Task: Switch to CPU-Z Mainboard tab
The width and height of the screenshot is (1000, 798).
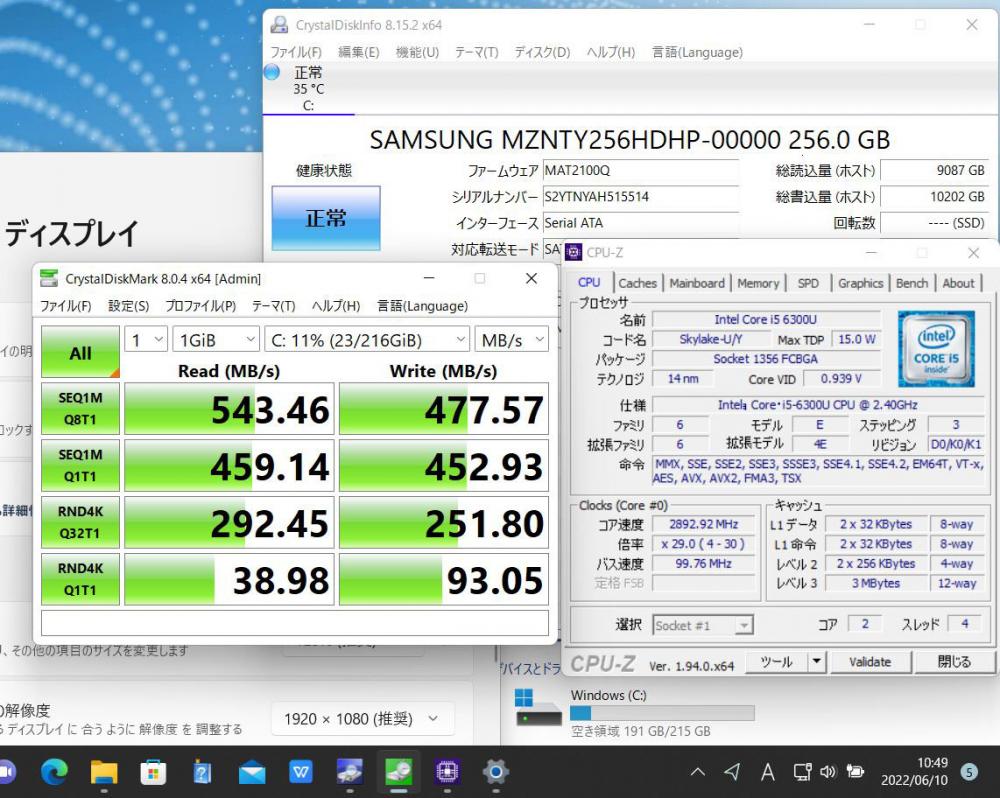Action: [x=697, y=283]
